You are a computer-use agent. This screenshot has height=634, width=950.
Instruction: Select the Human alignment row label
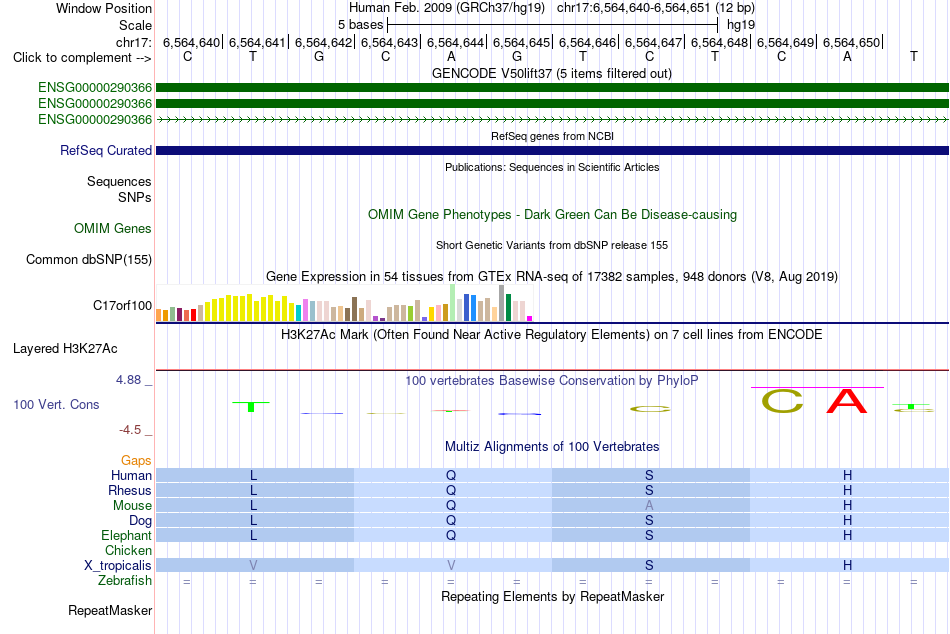coord(131,475)
